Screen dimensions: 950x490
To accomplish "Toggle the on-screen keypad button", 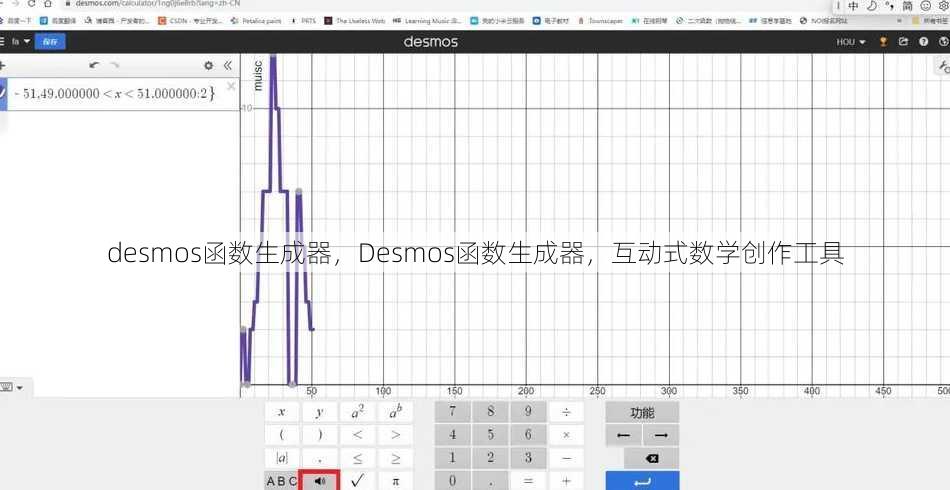I will (12, 387).
